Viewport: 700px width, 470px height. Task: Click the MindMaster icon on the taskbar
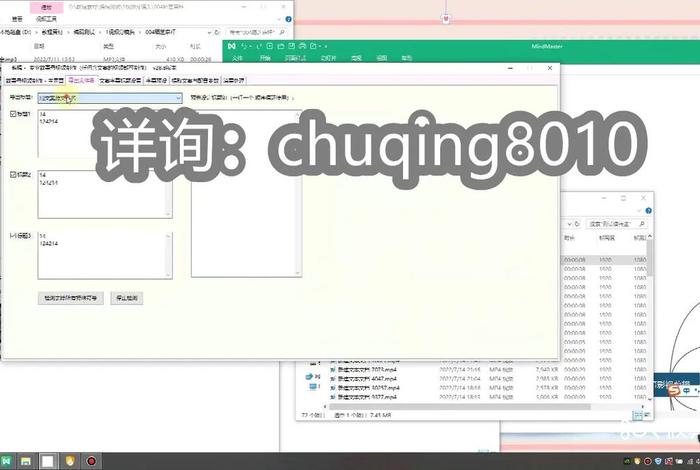pyautogui.click(x=6, y=461)
